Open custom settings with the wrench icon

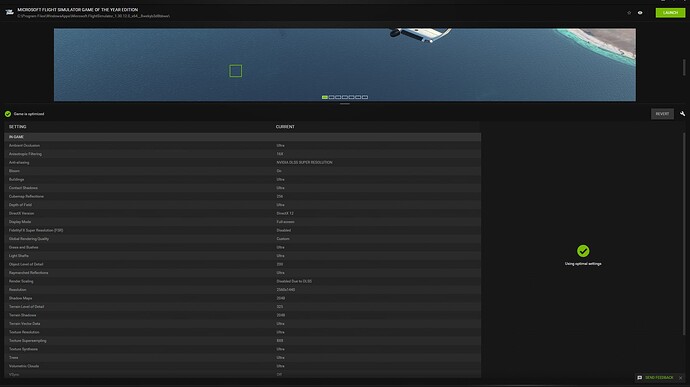[x=682, y=114]
